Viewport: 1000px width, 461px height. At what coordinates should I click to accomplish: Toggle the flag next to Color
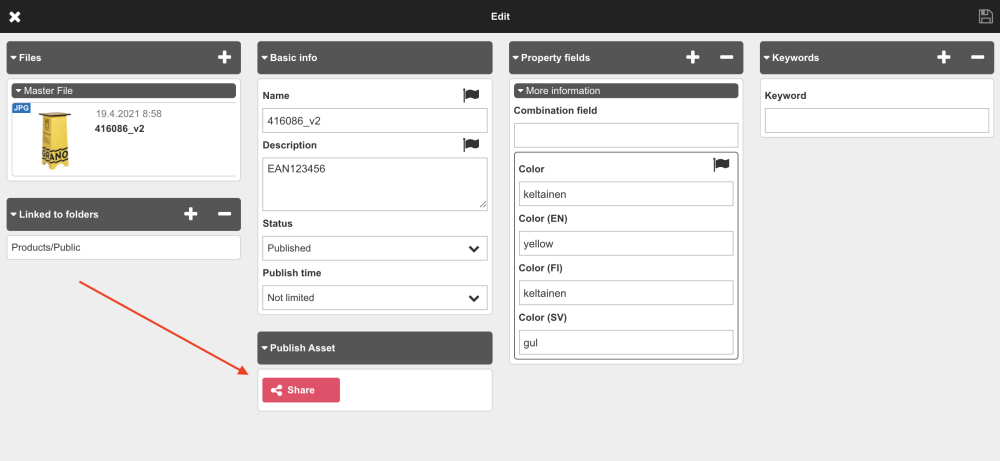721,165
